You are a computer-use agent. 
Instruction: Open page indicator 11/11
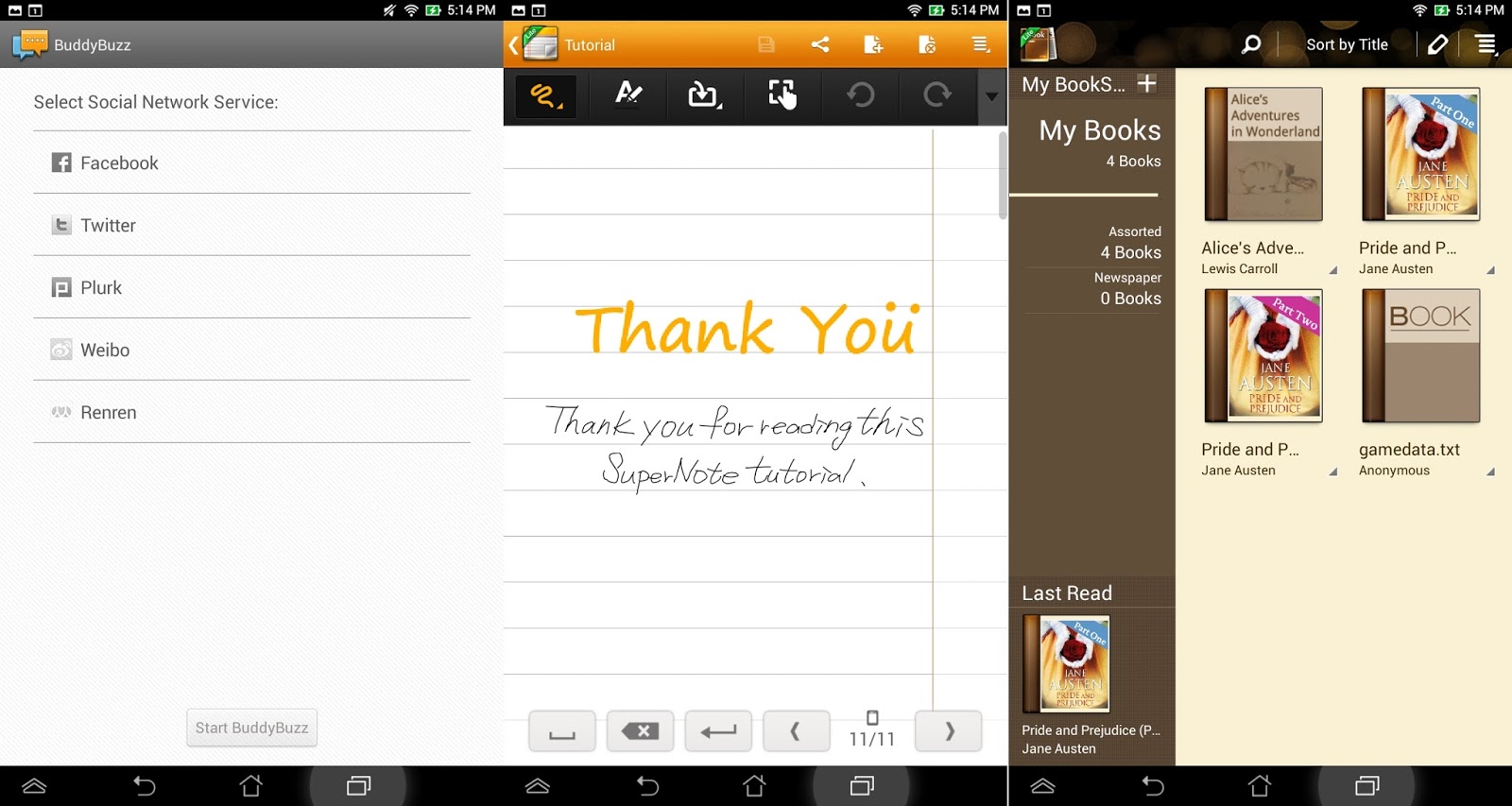(x=872, y=730)
